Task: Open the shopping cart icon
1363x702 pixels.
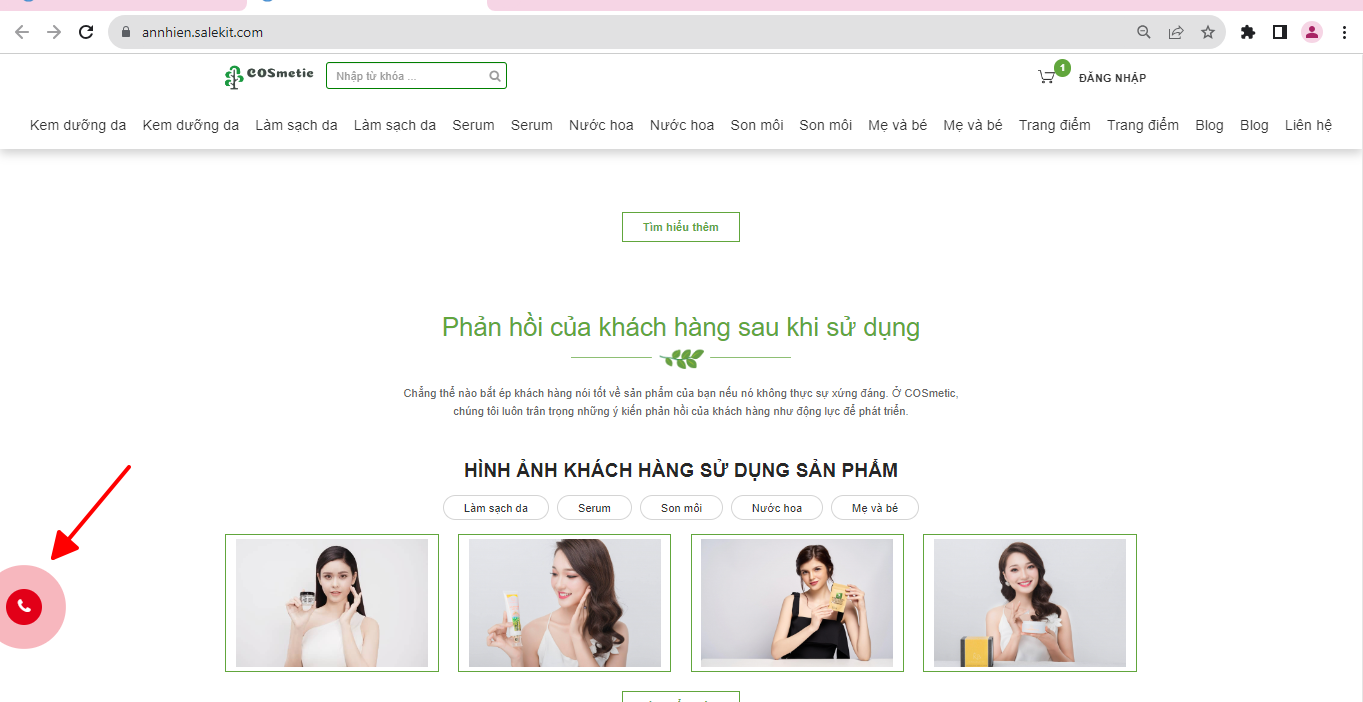Action: click(x=1047, y=77)
